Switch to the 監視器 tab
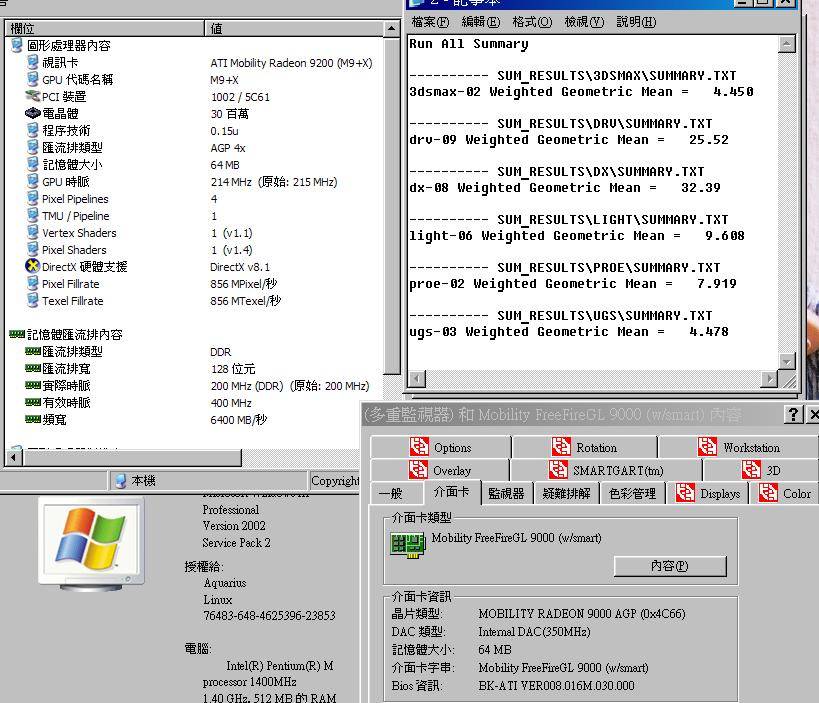 click(507, 494)
